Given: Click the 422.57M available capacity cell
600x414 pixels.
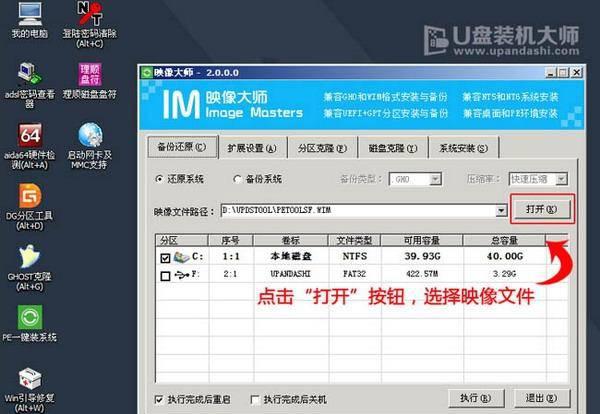Looking at the screenshot, I should 422,274.
